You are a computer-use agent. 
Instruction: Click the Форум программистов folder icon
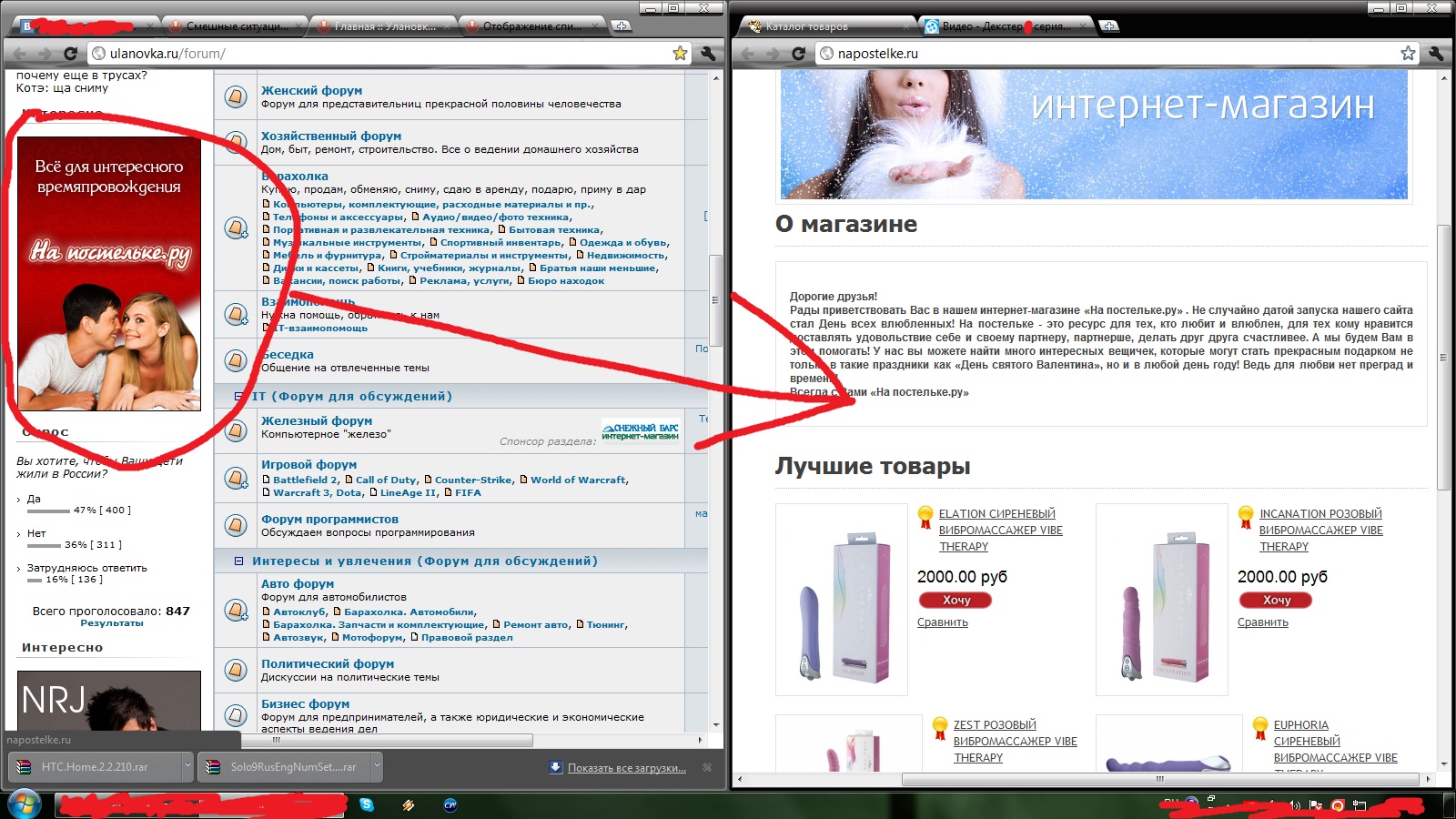[236, 525]
